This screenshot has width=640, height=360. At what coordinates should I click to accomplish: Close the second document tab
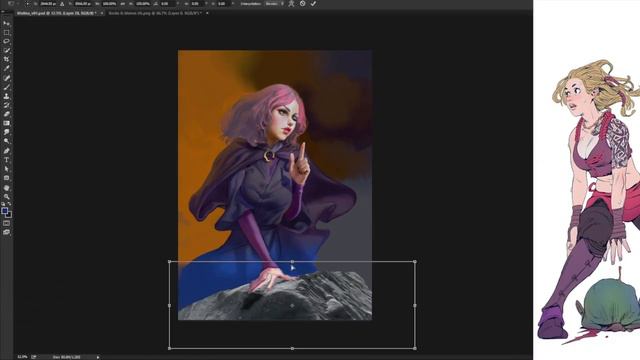[x=207, y=13]
